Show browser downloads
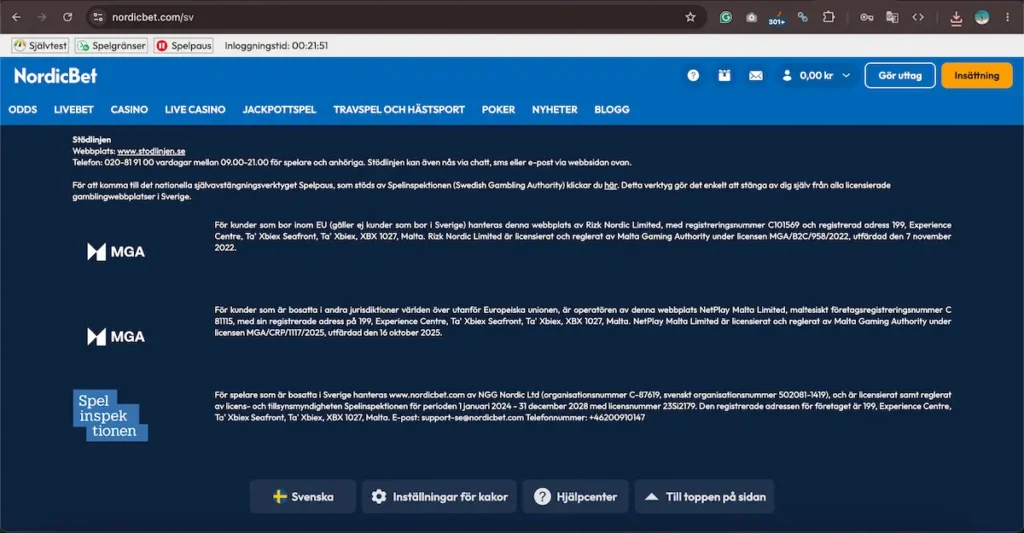 956,18
